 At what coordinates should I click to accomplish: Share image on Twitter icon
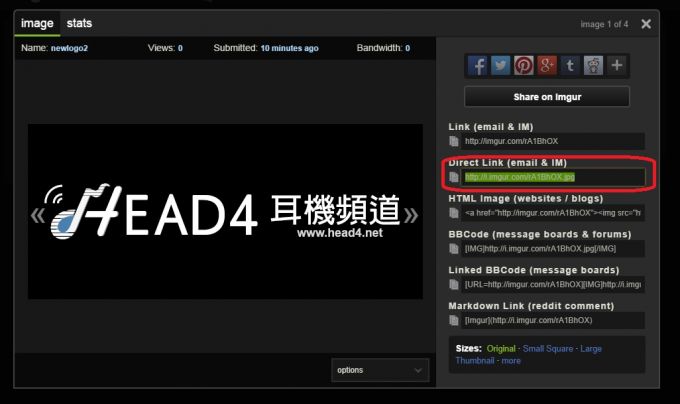tap(500, 66)
